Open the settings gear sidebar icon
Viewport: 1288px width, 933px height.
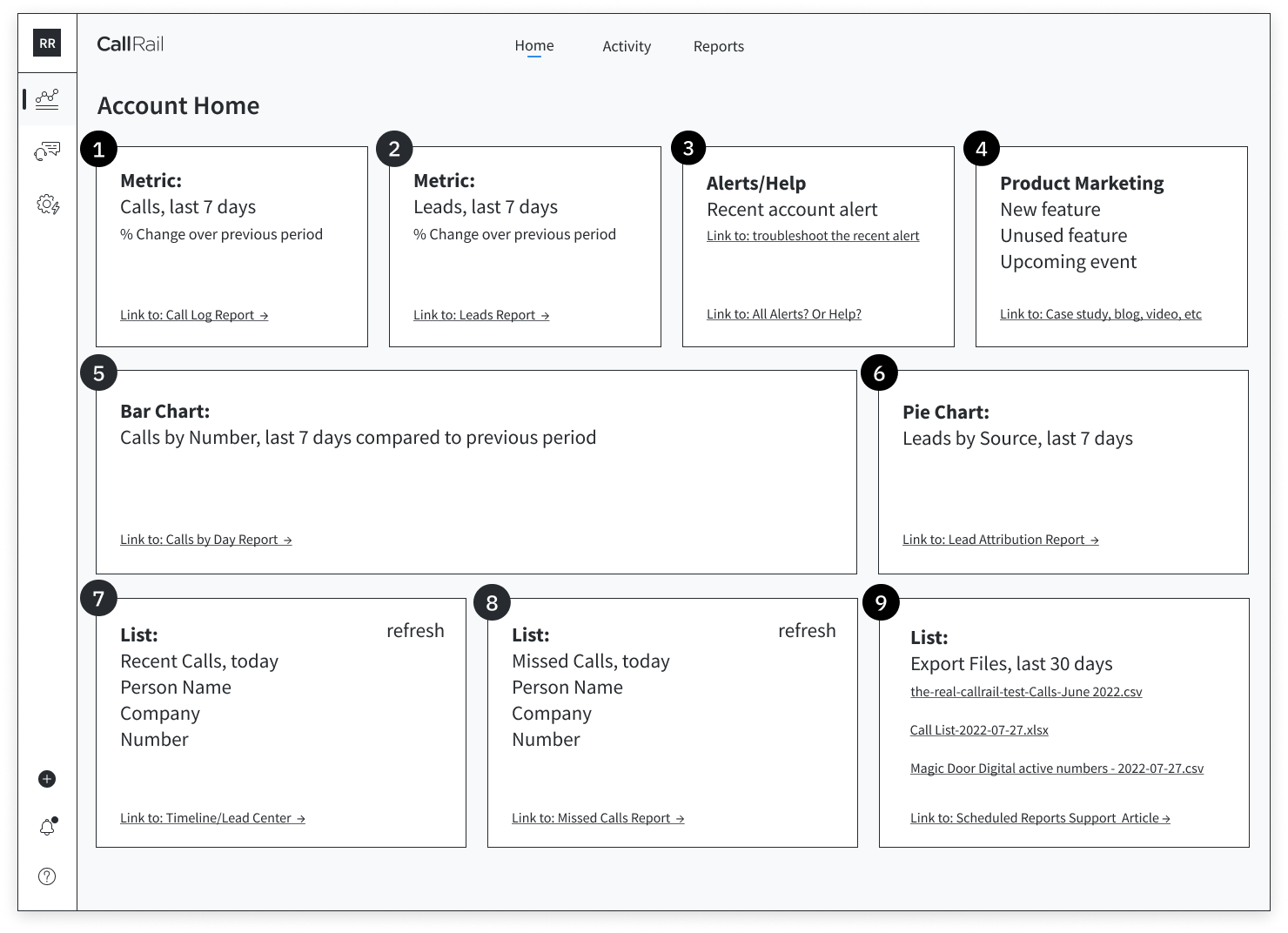coord(48,205)
